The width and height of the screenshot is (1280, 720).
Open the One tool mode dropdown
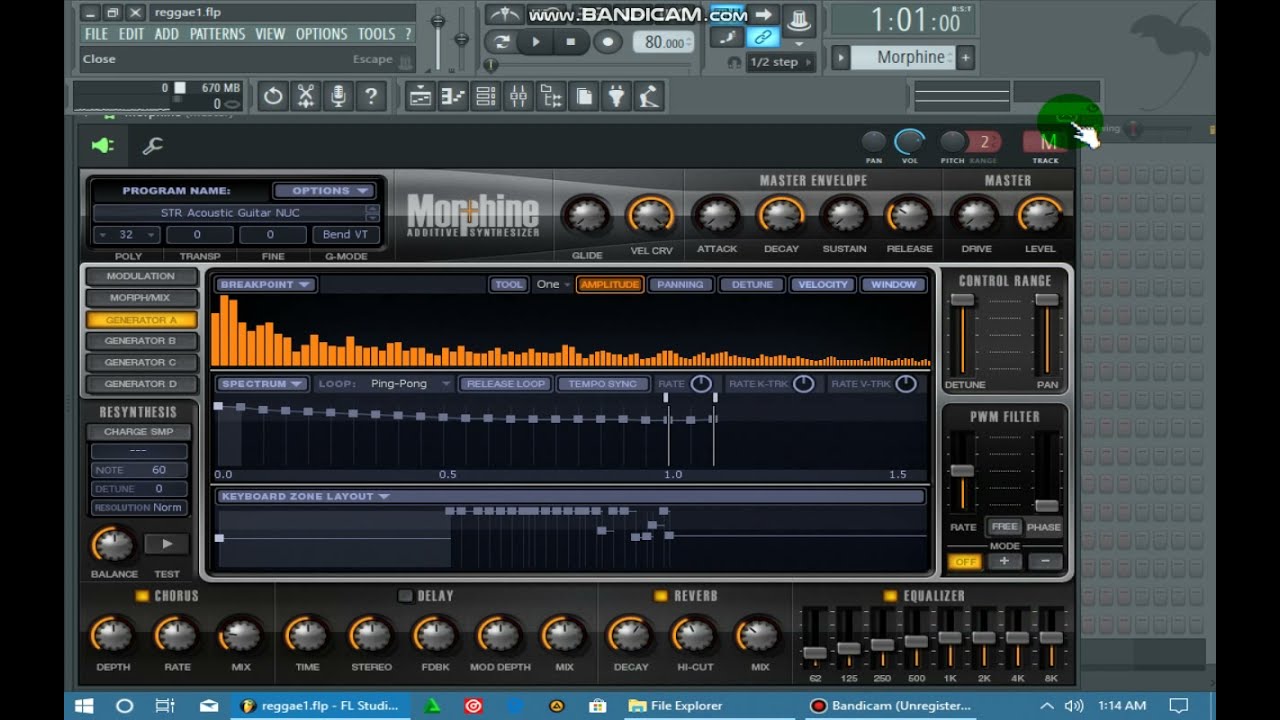(553, 285)
